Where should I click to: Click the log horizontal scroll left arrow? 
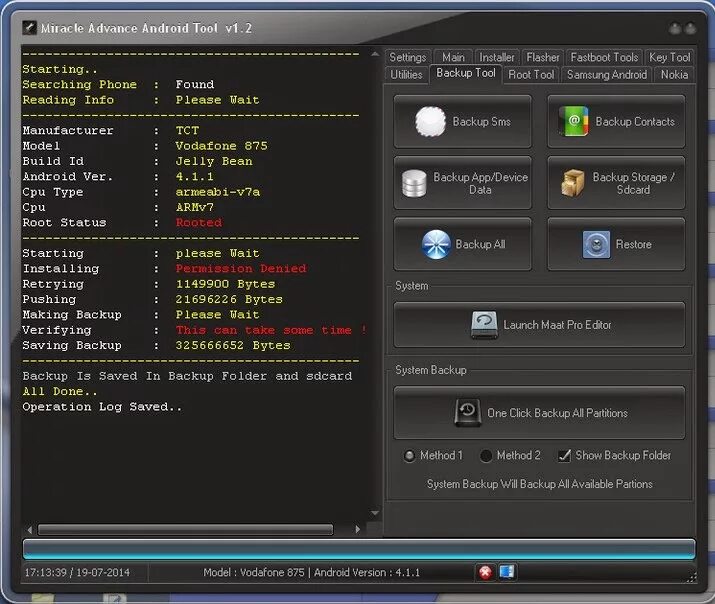30,530
